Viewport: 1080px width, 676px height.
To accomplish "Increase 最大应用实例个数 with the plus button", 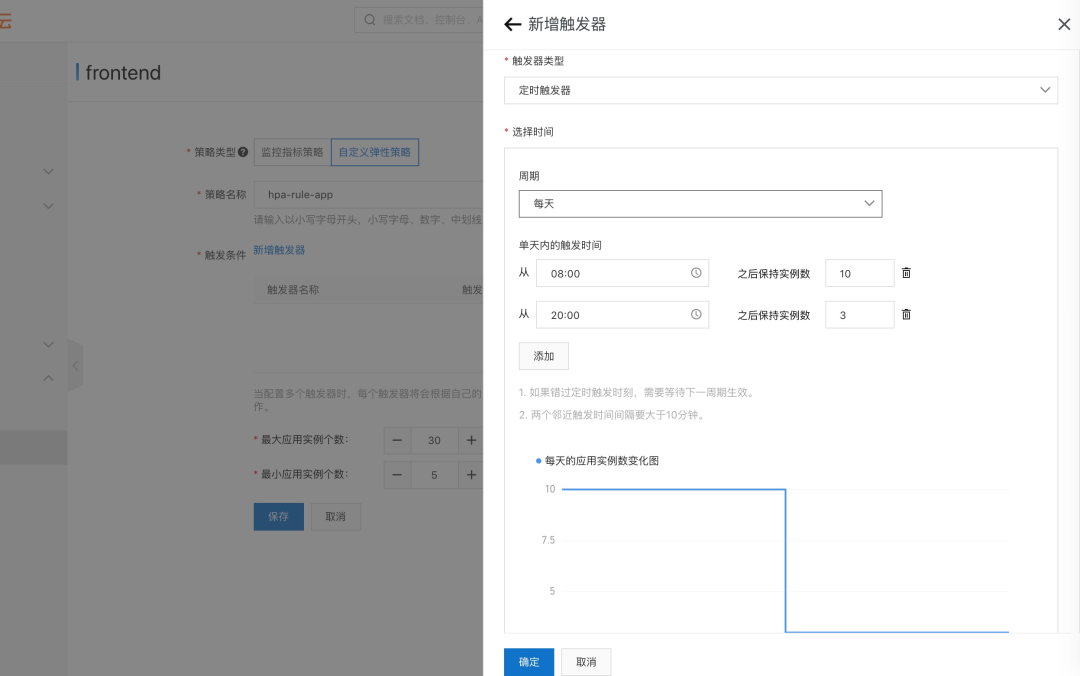I will pos(471,440).
